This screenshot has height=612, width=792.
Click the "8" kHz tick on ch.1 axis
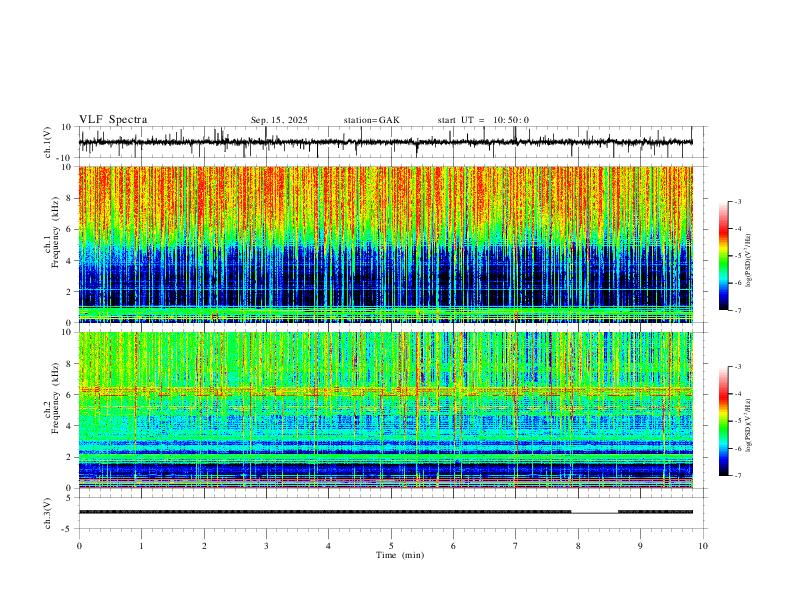(x=70, y=198)
